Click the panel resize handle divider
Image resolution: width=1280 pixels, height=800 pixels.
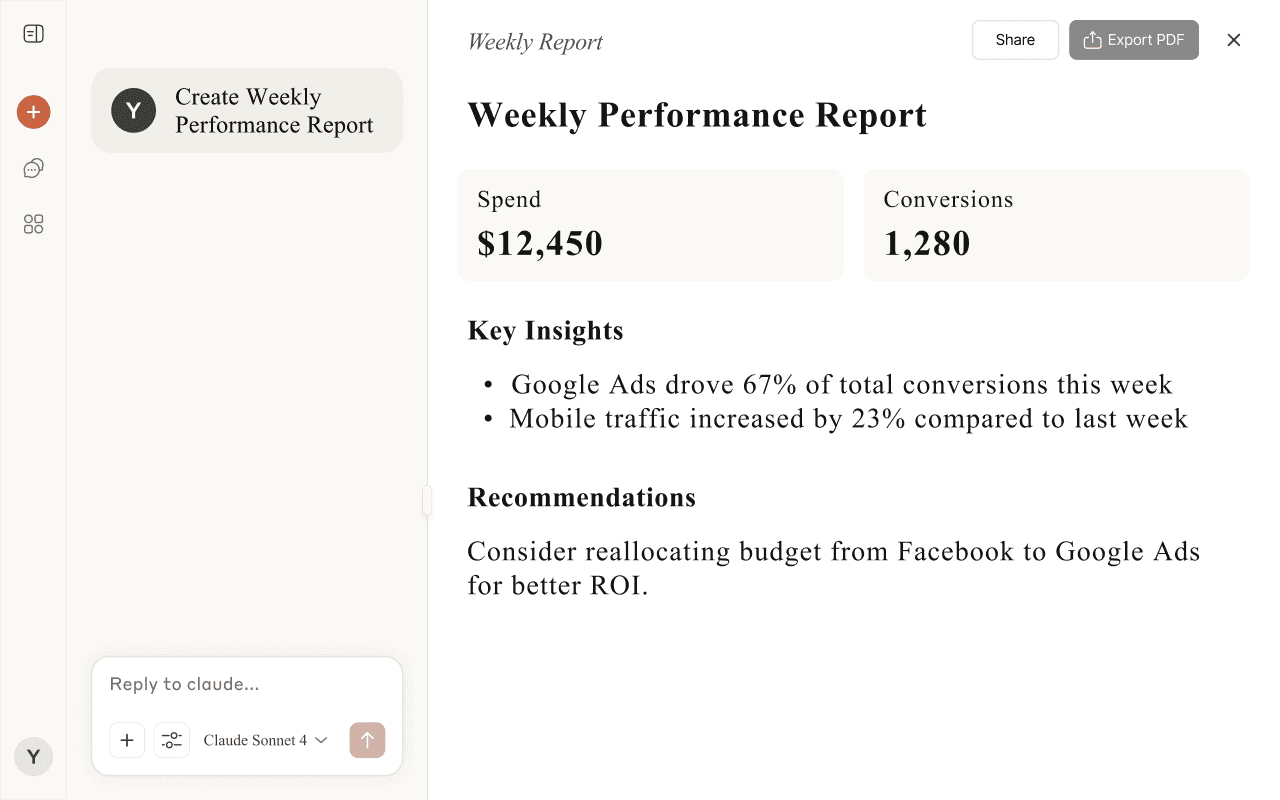point(427,500)
